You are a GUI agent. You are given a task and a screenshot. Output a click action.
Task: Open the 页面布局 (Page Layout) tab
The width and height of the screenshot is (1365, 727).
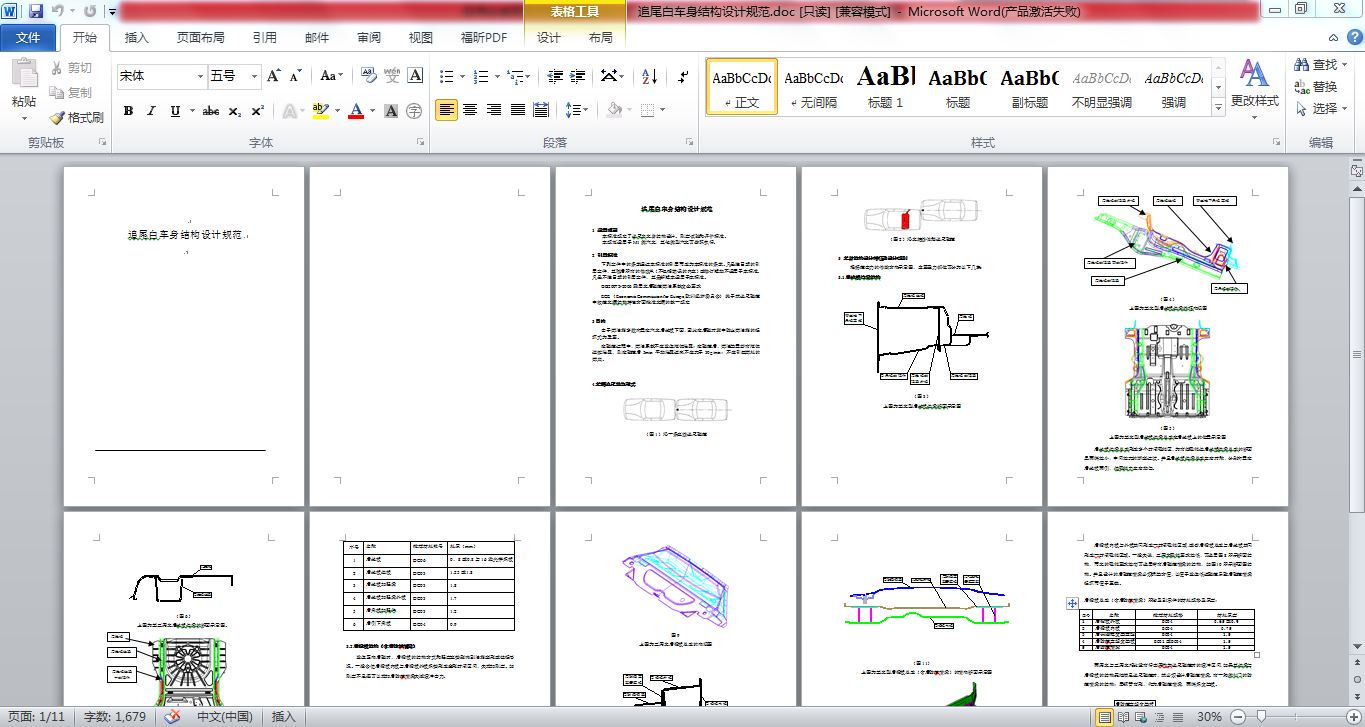tap(200, 38)
